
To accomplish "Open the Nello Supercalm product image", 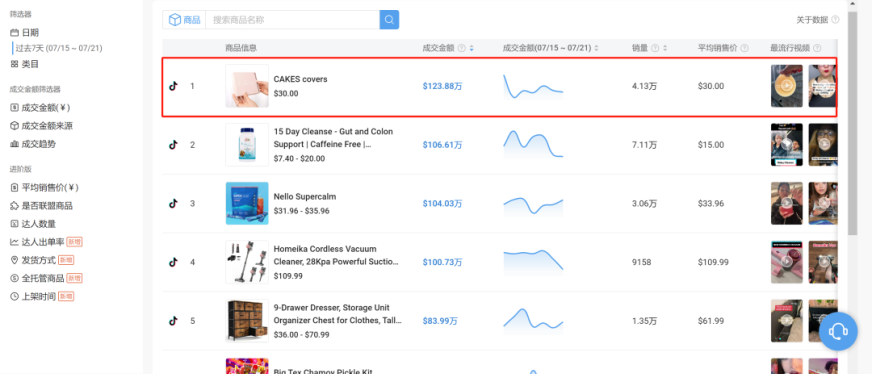I will point(247,203).
